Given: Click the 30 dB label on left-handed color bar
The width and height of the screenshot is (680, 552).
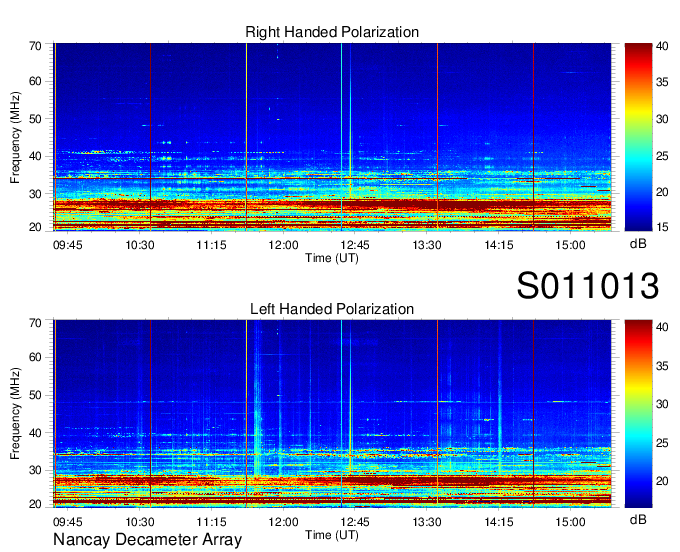Looking at the screenshot, I should (x=662, y=404).
